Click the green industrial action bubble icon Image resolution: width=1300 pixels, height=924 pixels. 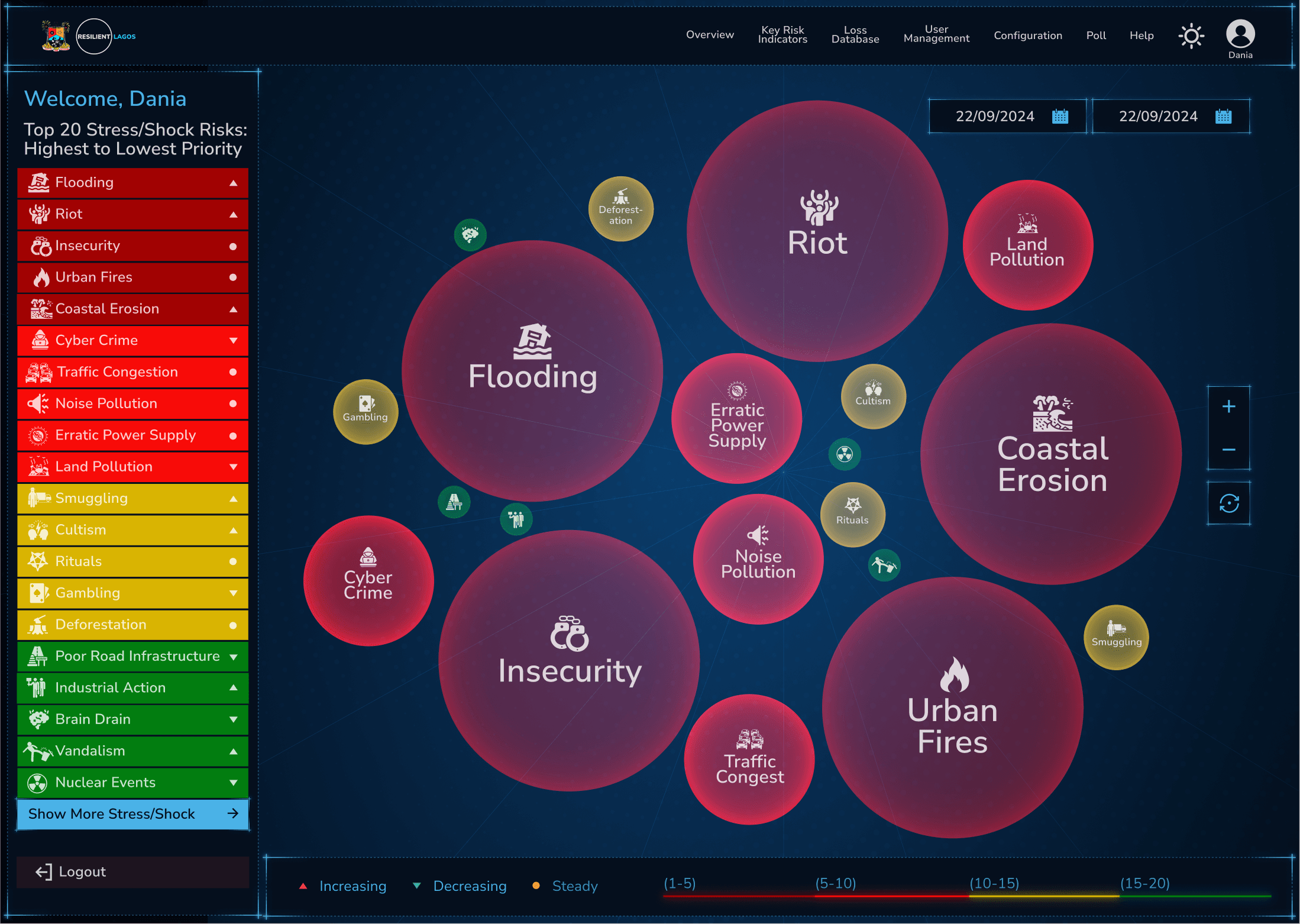(516, 519)
